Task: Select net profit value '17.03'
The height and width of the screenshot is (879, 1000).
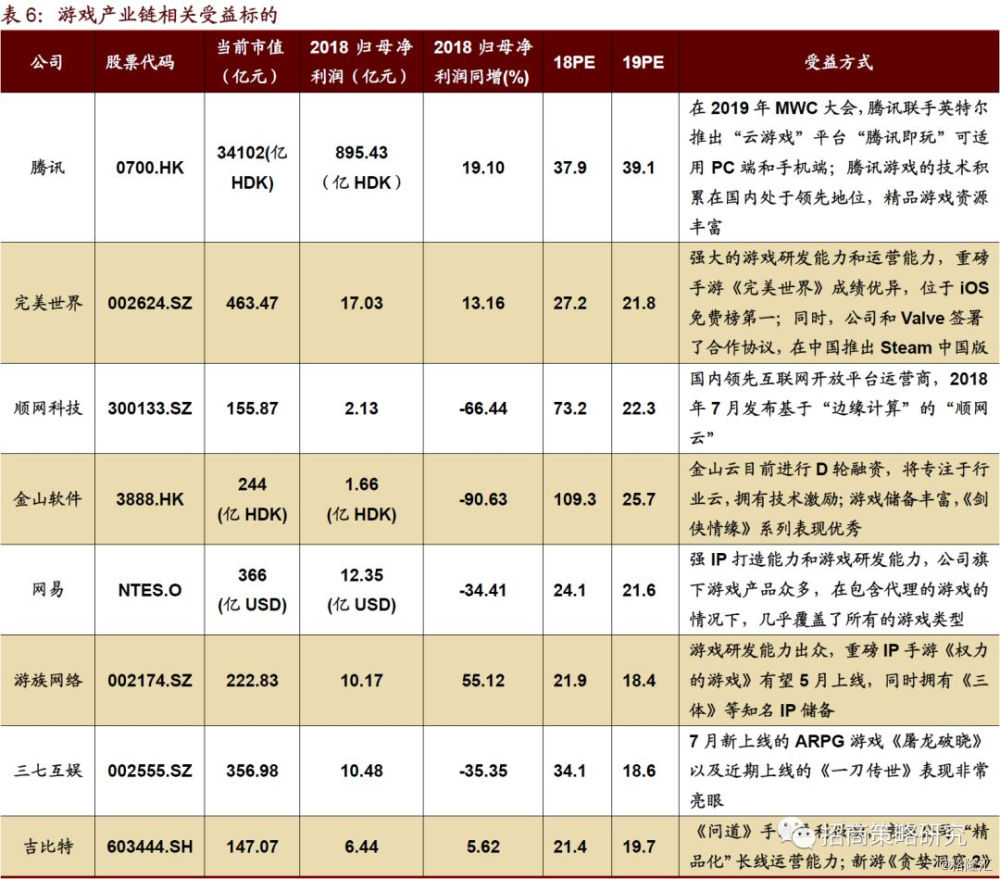Action: coord(362,303)
